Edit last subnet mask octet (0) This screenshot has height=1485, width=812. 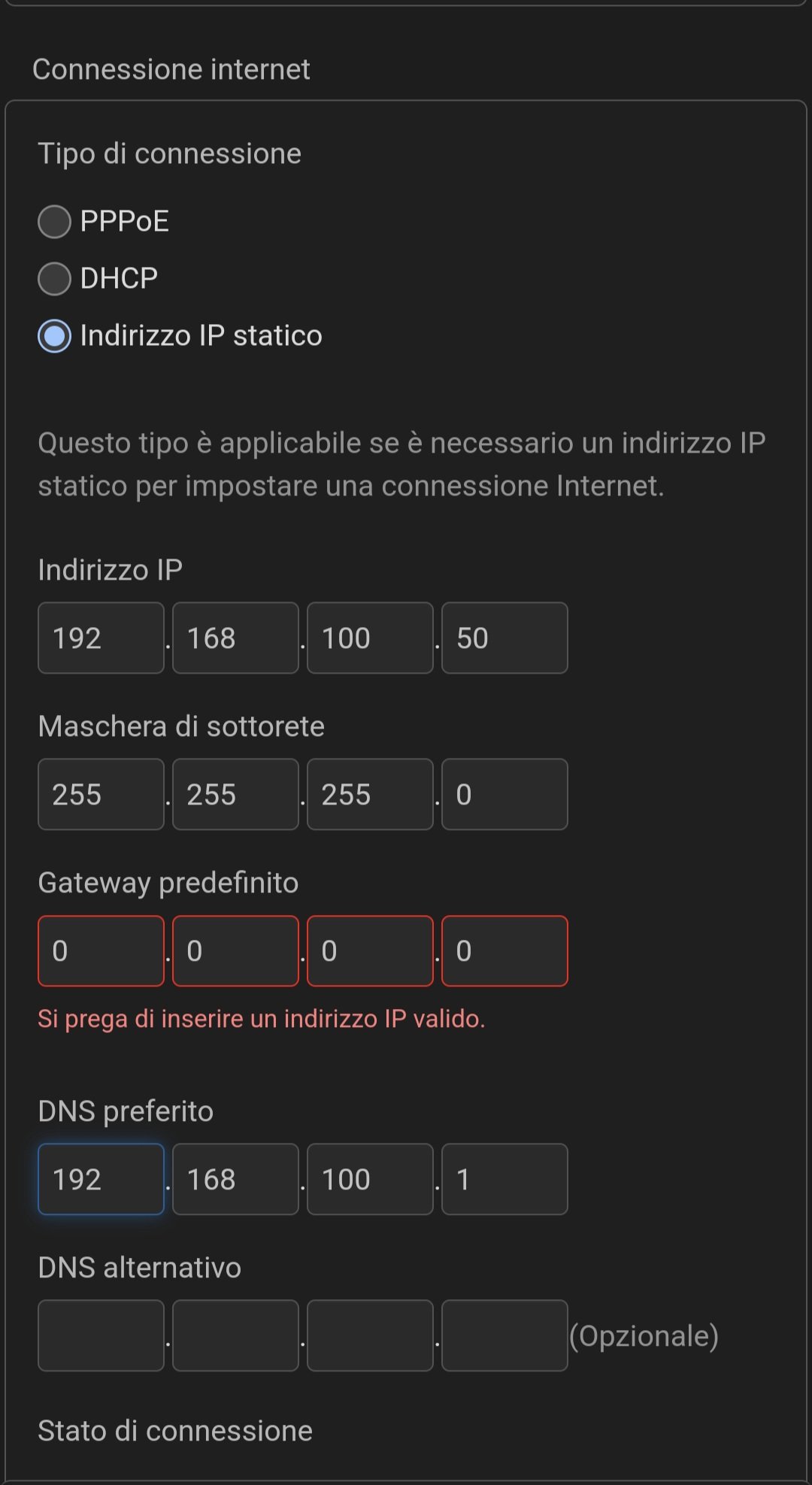504,794
